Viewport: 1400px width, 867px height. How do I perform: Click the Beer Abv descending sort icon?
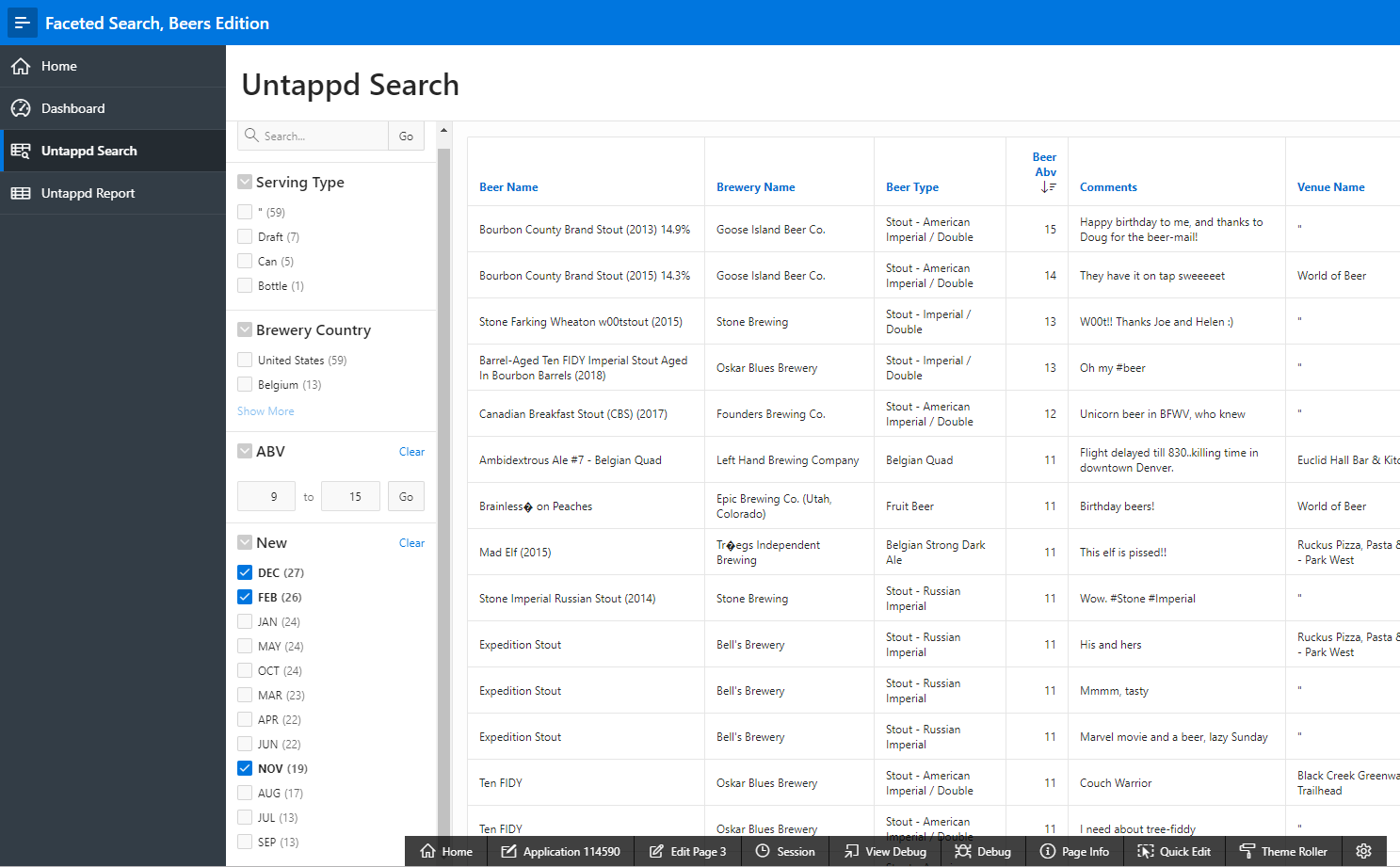click(x=1048, y=187)
